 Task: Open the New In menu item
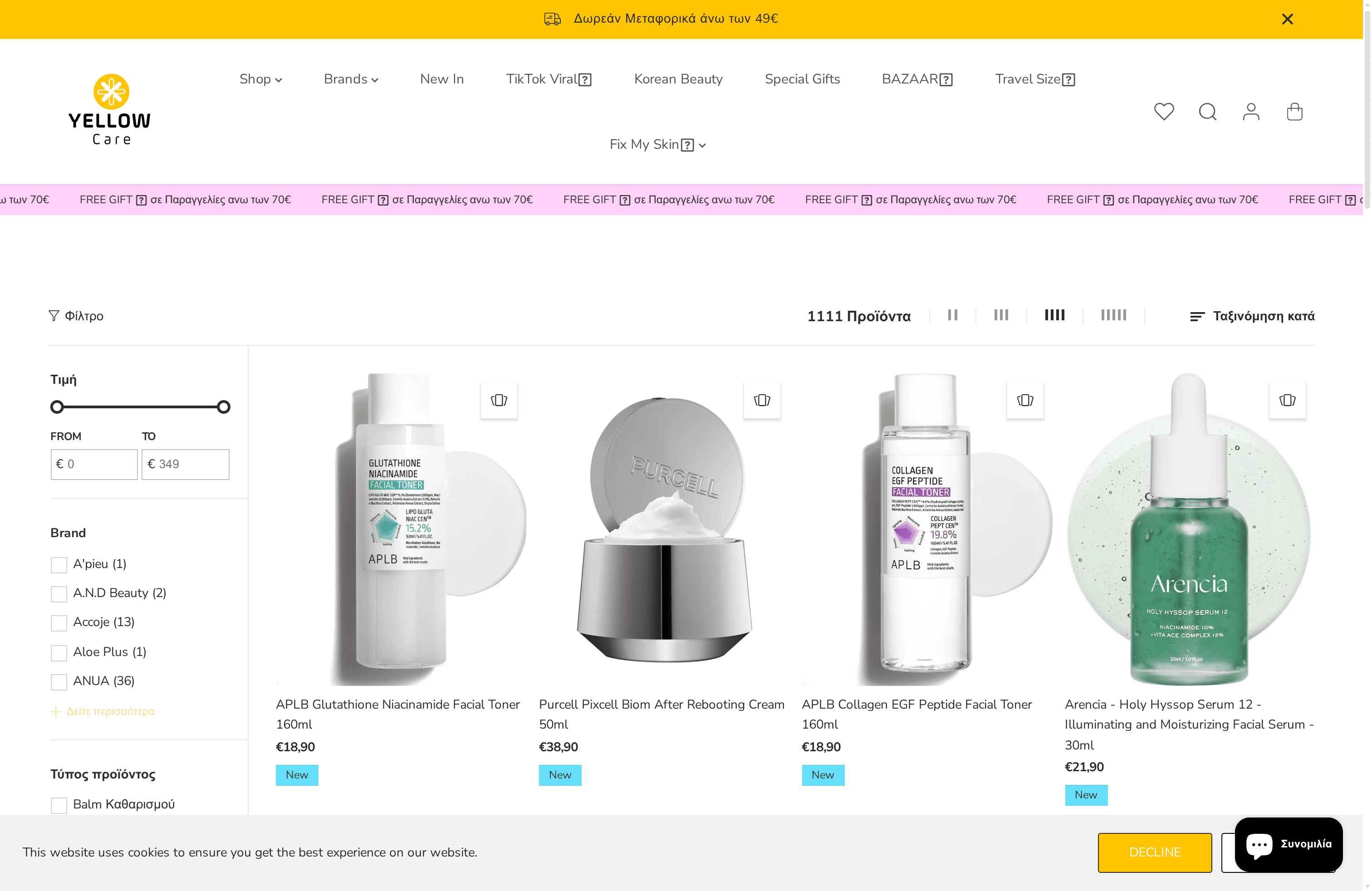[441, 79]
